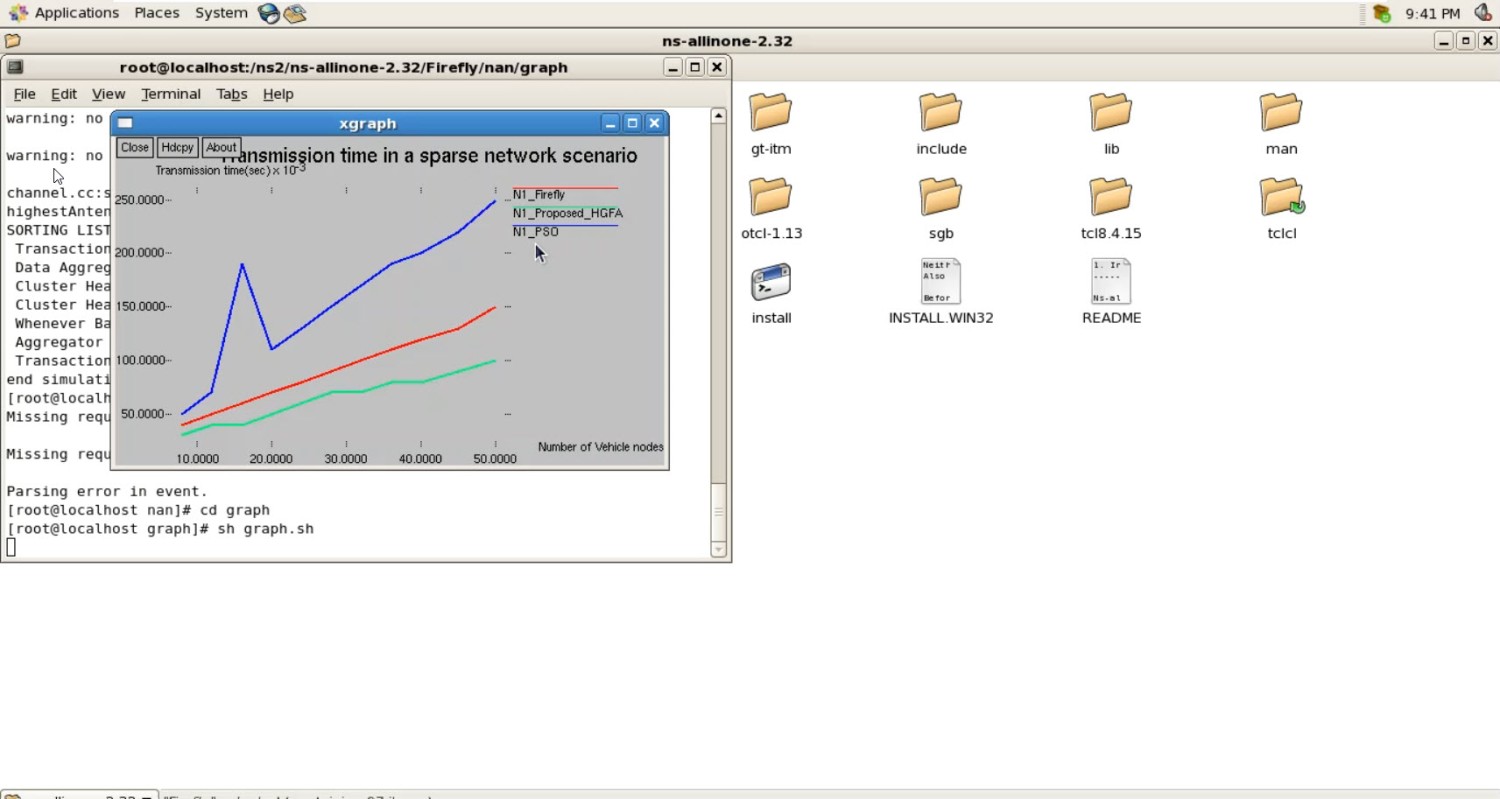The width and height of the screenshot is (1500, 799).
Task: Click the terminal window title icon
Action: (15, 67)
